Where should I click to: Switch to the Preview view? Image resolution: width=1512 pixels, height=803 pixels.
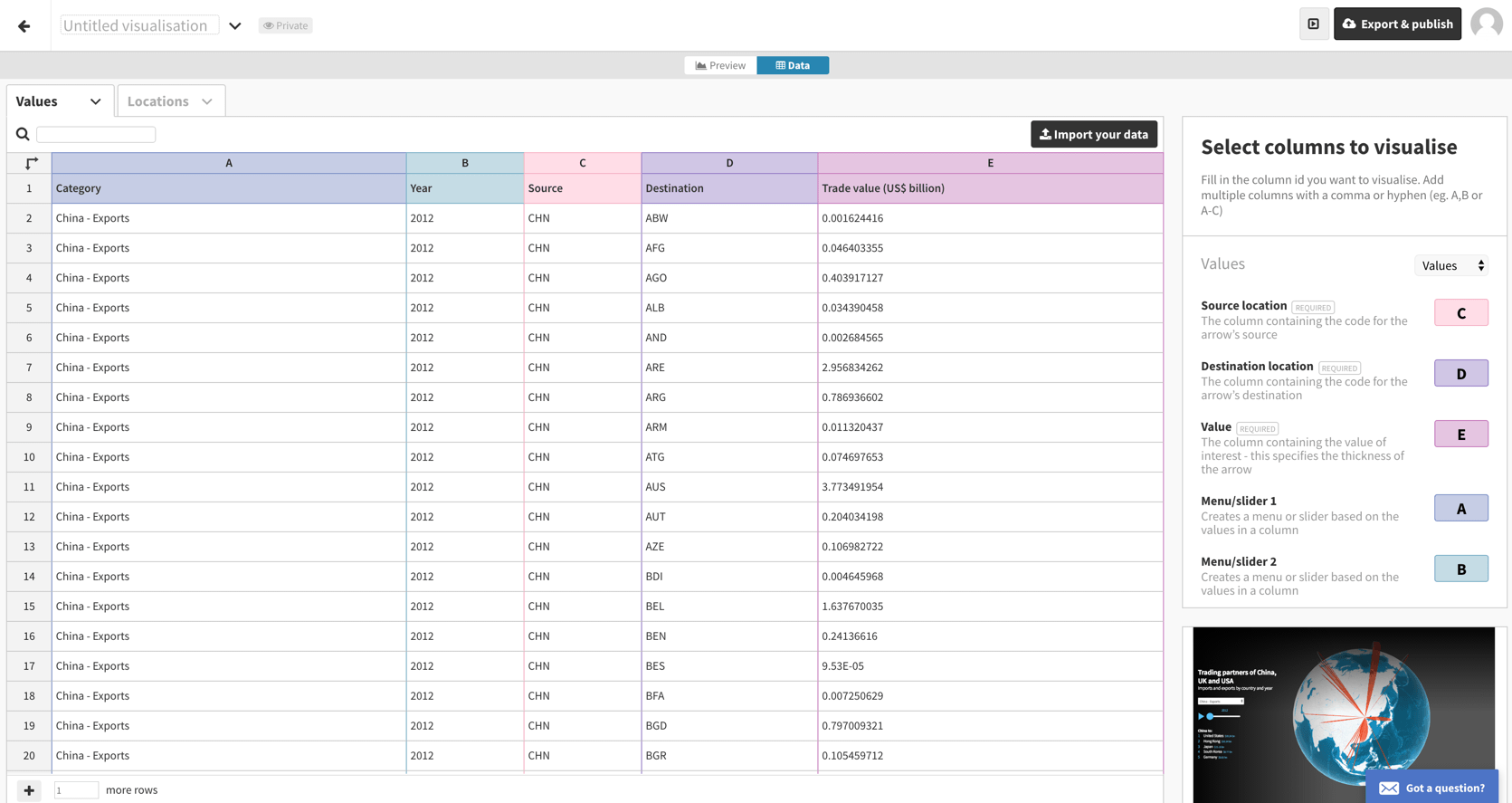coord(720,65)
